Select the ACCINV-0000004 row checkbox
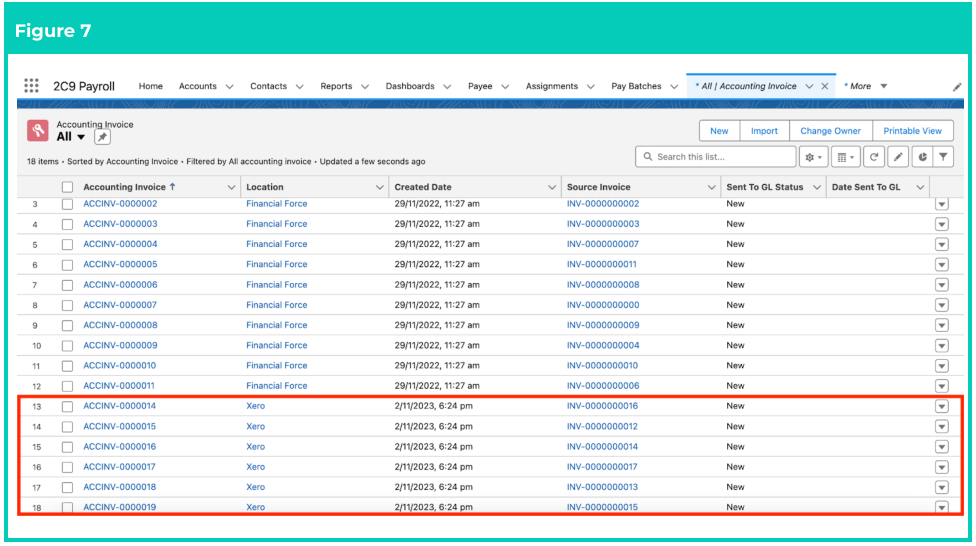This screenshot has width=976, height=546. [x=67, y=245]
